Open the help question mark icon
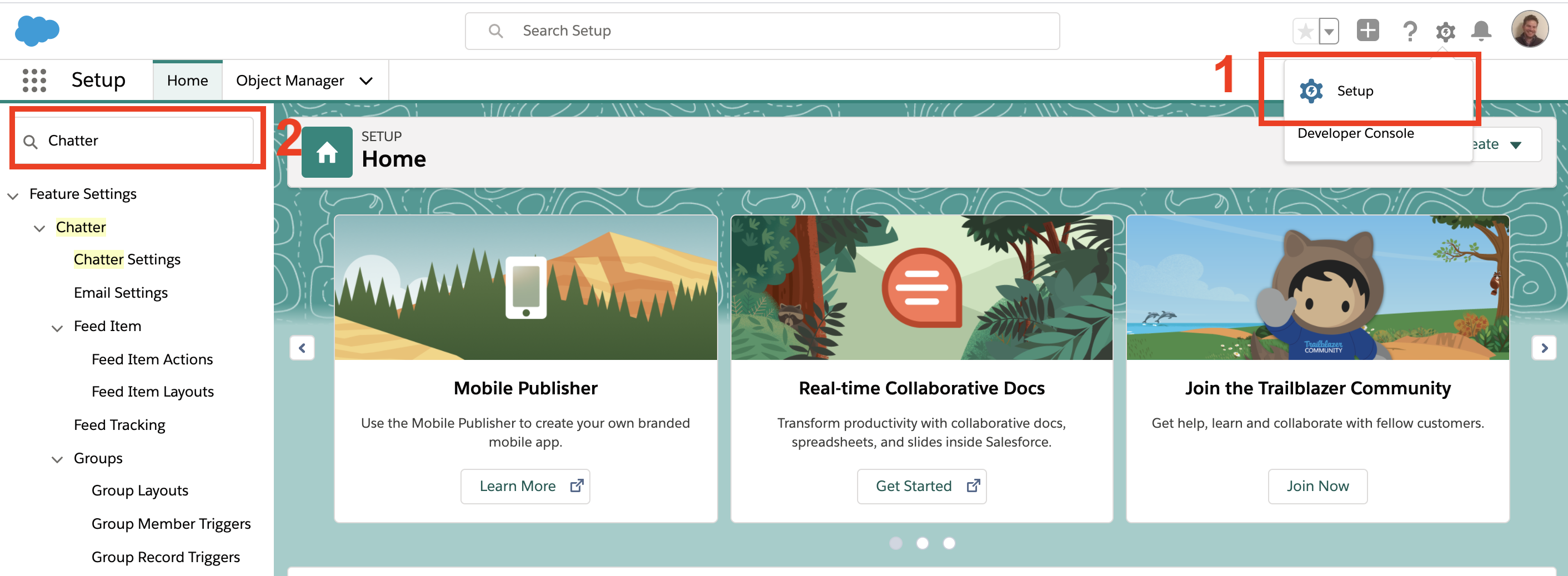 click(1409, 31)
